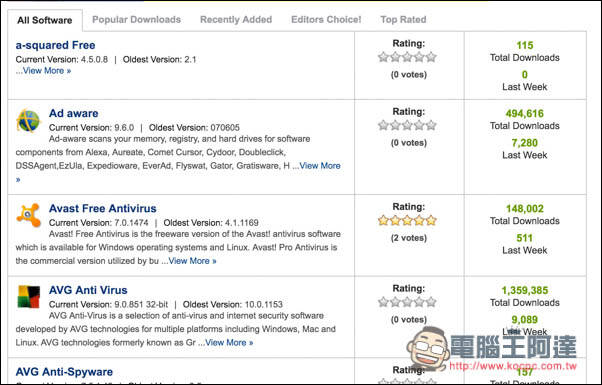
Task: Select the Top Rated tab
Action: pyautogui.click(x=403, y=20)
